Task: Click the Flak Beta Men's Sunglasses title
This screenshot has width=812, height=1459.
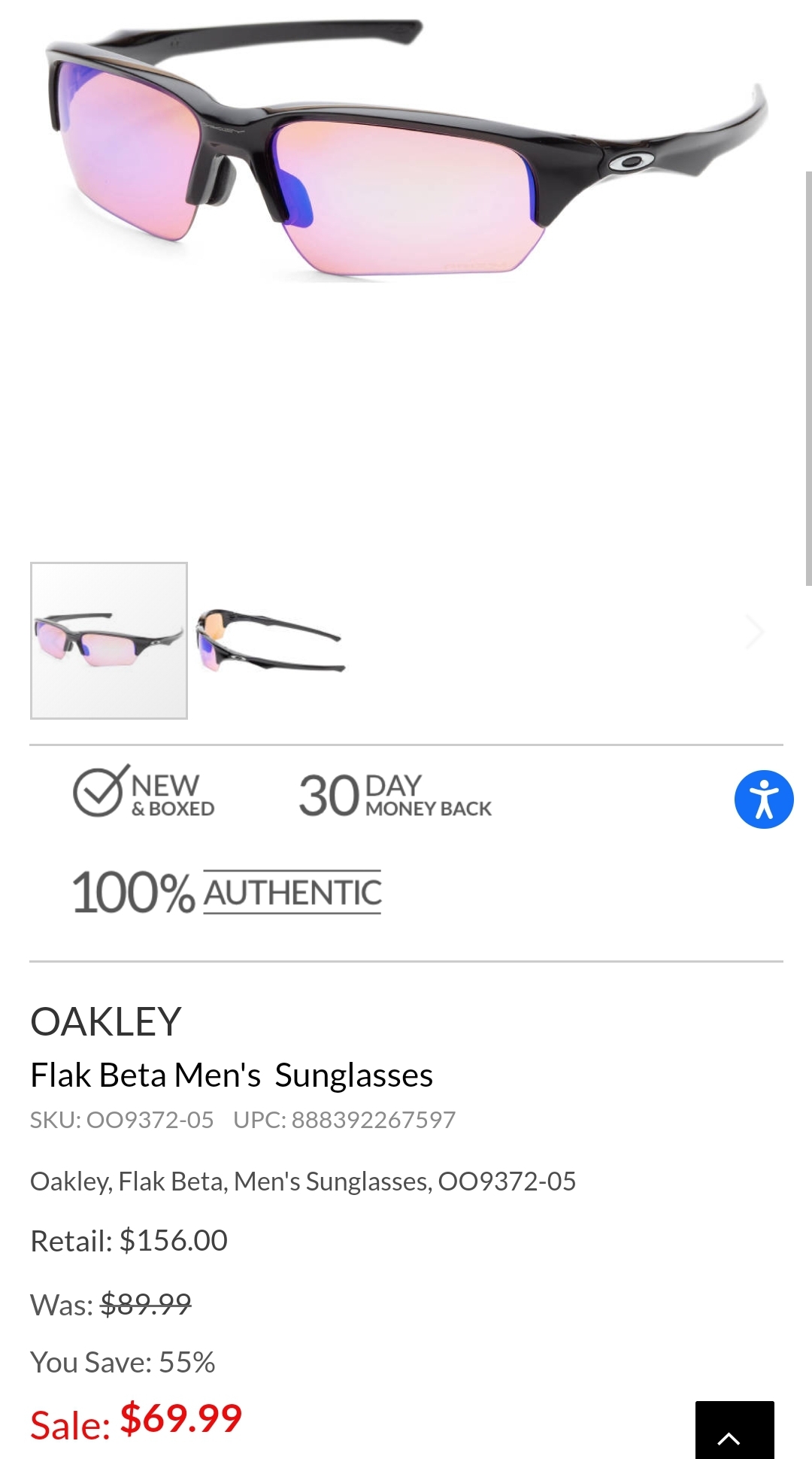Action: [x=232, y=1075]
